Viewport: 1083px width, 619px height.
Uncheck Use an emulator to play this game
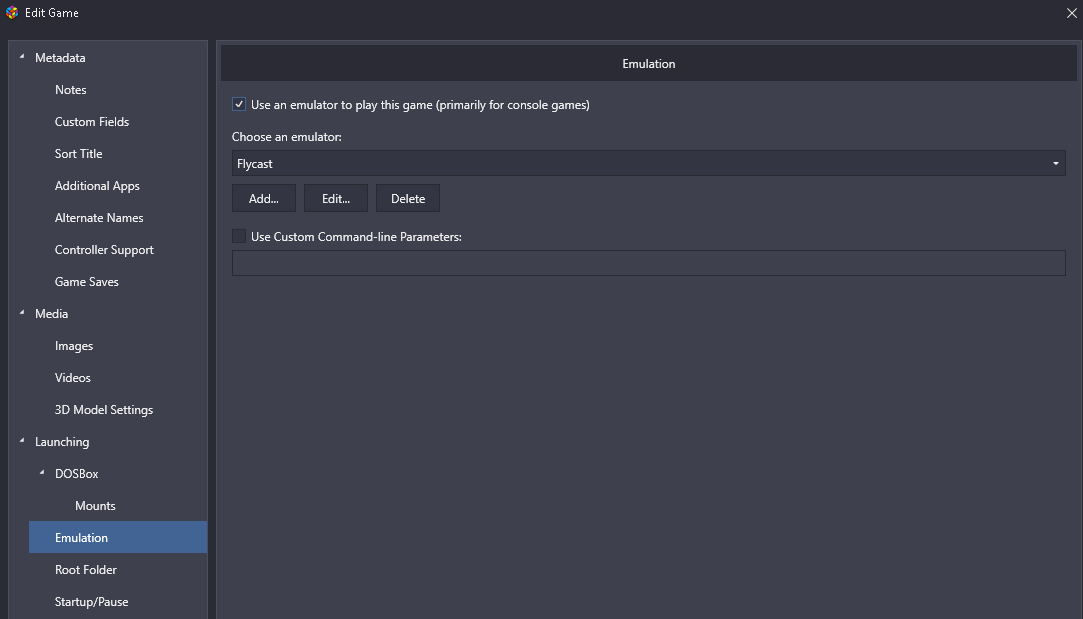239,104
